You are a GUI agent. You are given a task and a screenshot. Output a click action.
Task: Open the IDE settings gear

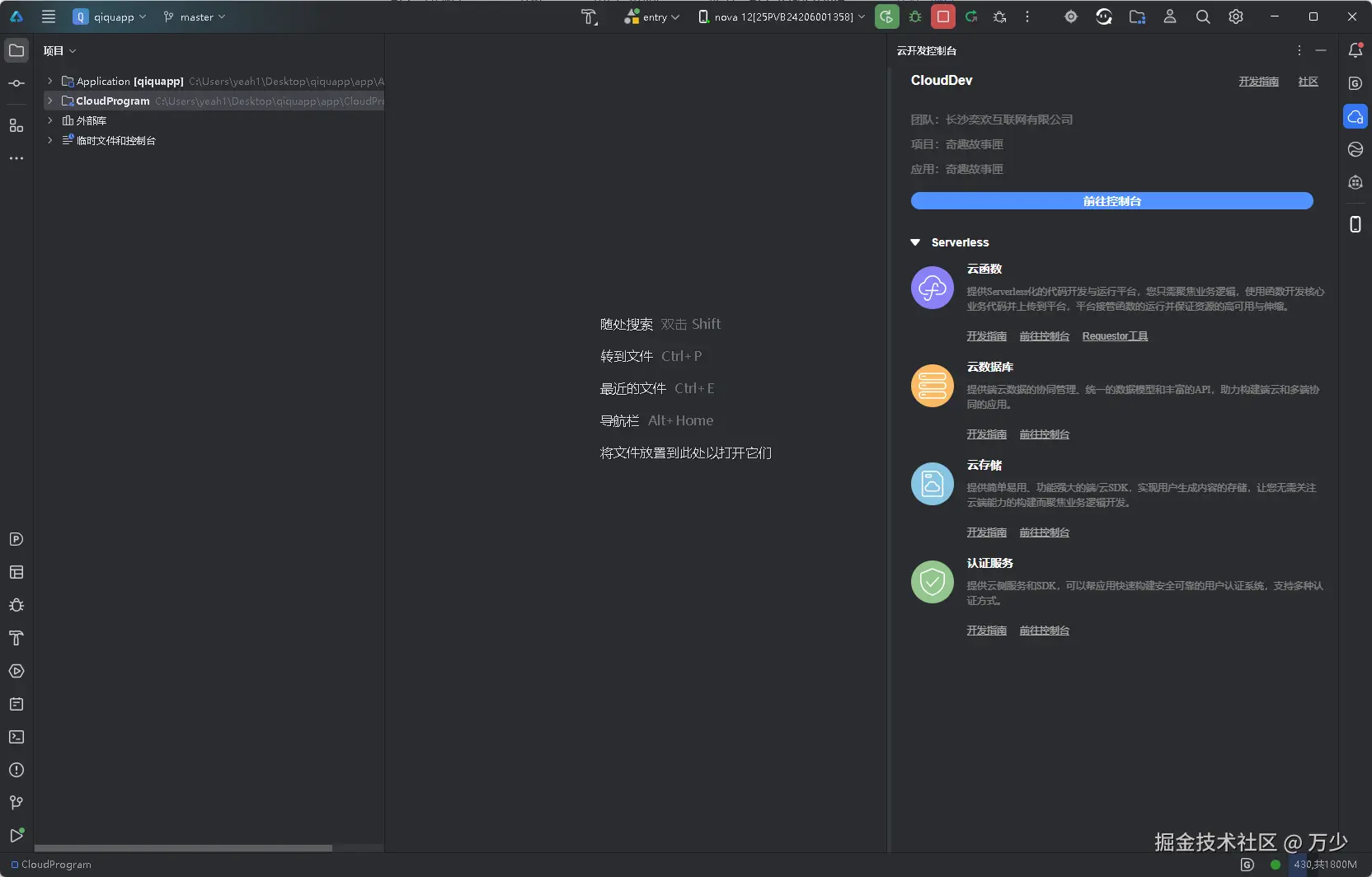(x=1236, y=16)
